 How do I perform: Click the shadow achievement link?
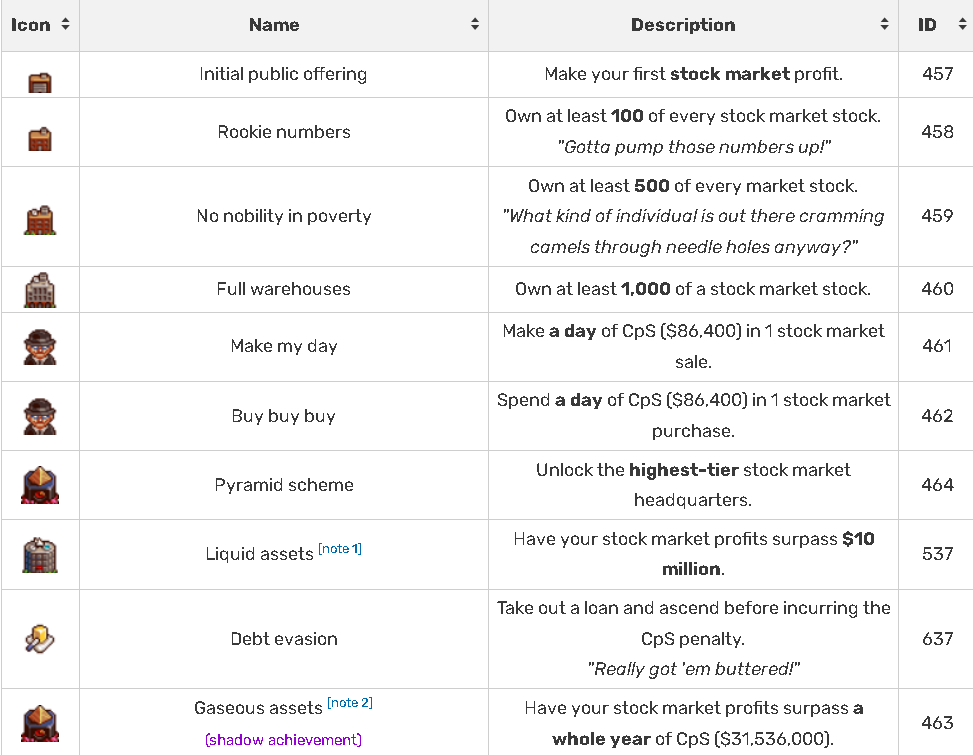point(283,740)
